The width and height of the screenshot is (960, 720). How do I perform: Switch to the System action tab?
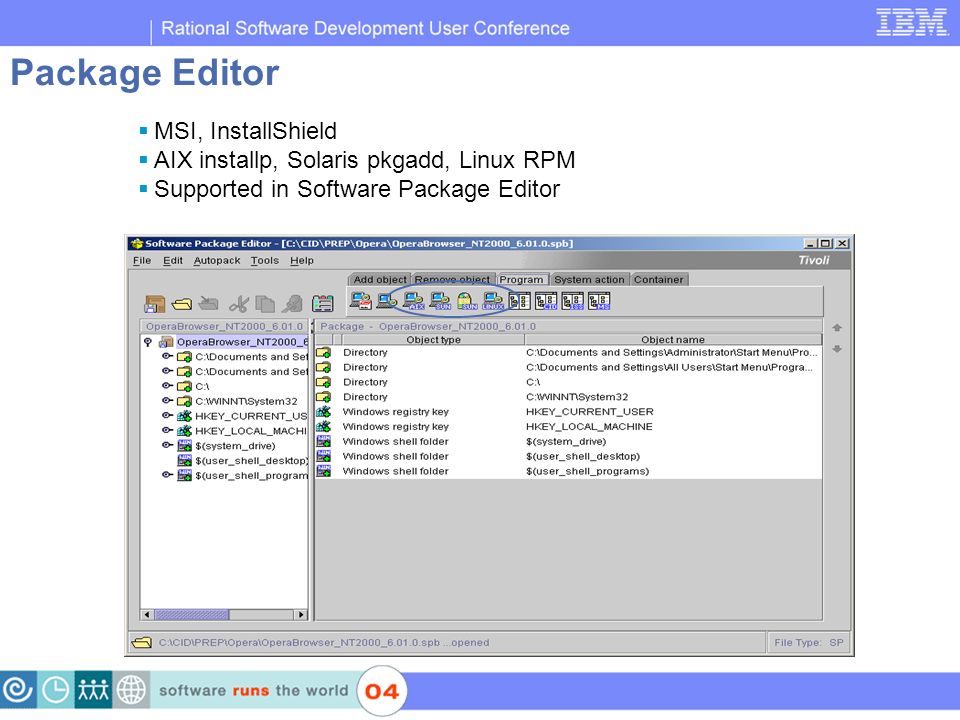[589, 279]
